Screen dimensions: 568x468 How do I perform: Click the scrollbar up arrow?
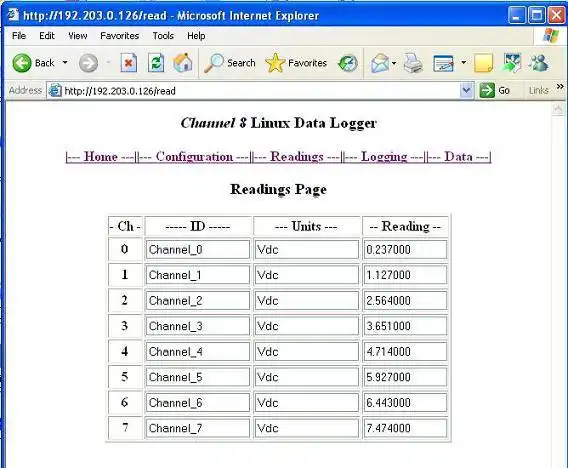point(558,109)
